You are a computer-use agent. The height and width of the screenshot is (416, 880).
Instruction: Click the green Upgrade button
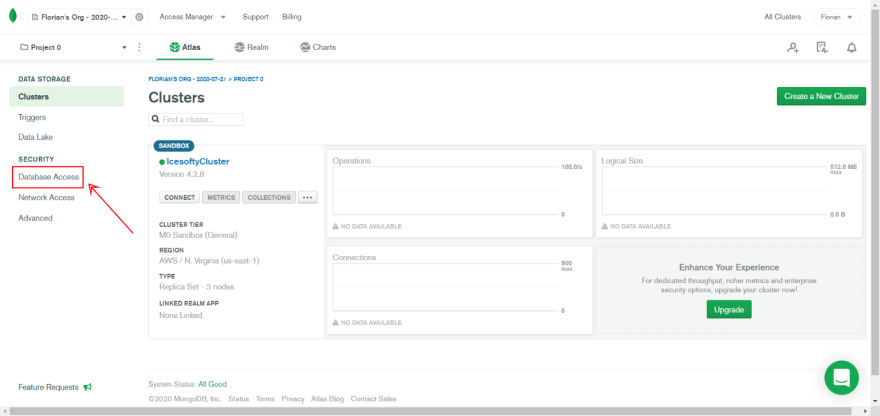tap(728, 310)
